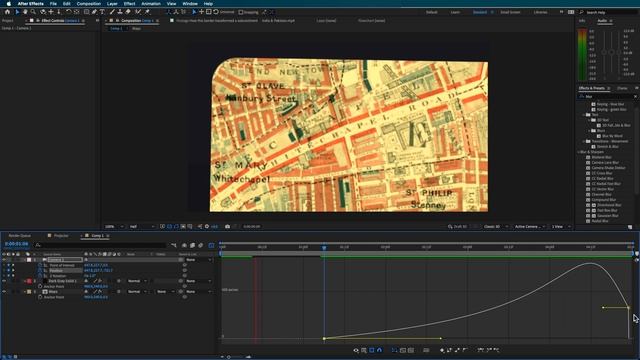Open the Classic 3D renderer dropdown
This screenshot has height=360, width=640.
pos(495,227)
